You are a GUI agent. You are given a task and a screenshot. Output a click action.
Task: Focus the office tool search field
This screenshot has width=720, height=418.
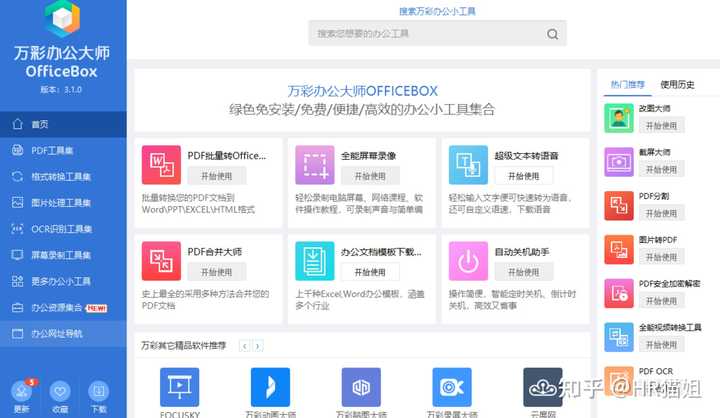(437, 33)
